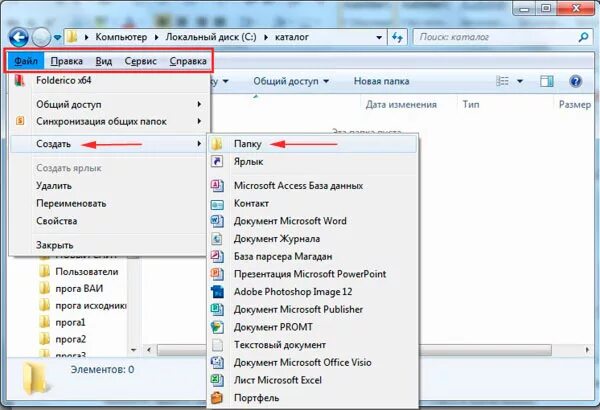Click the folder icon beside 'Папку'
Screen dimensions: 600x410
(x=217, y=144)
